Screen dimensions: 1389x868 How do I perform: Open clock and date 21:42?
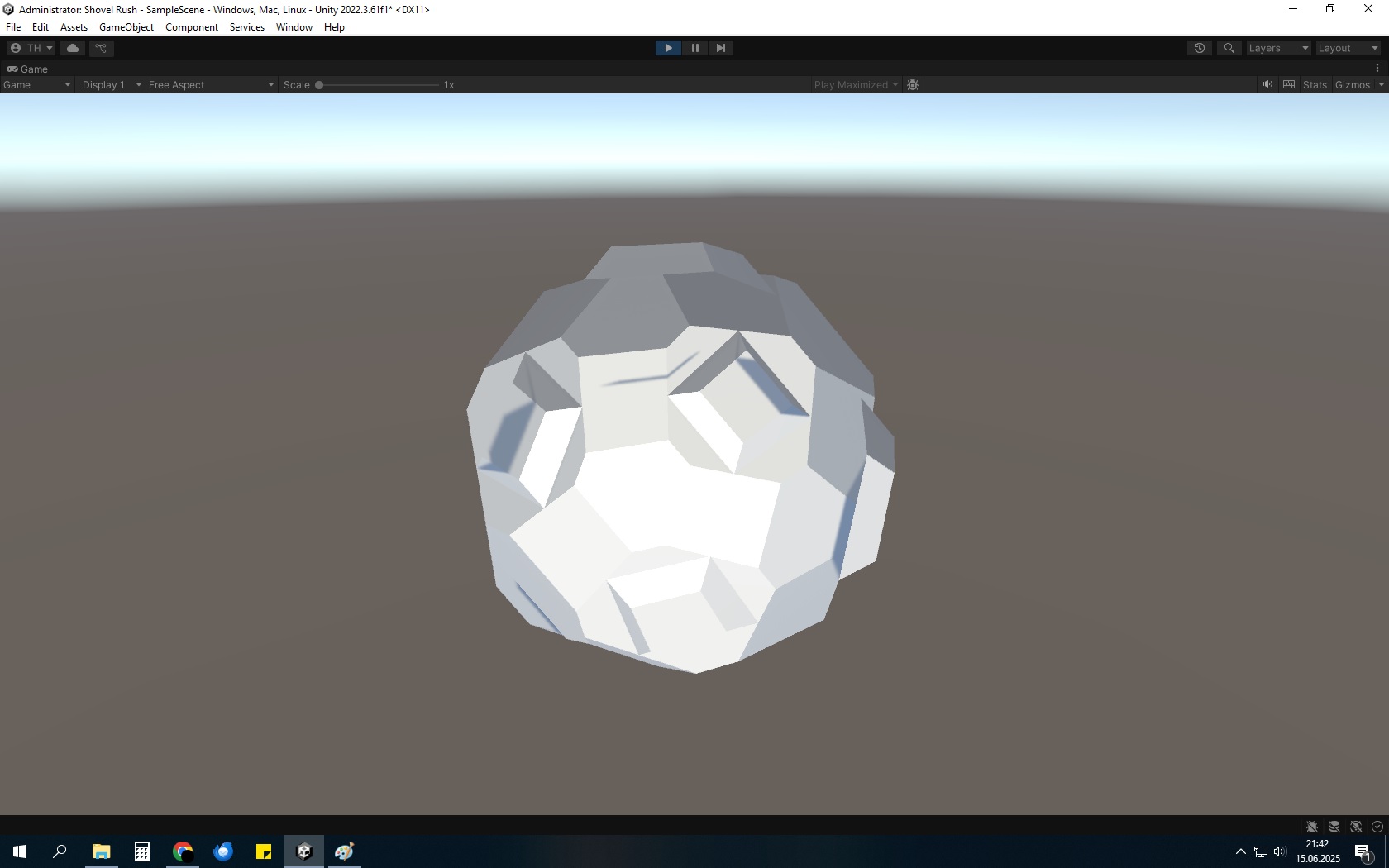pyautogui.click(x=1318, y=851)
